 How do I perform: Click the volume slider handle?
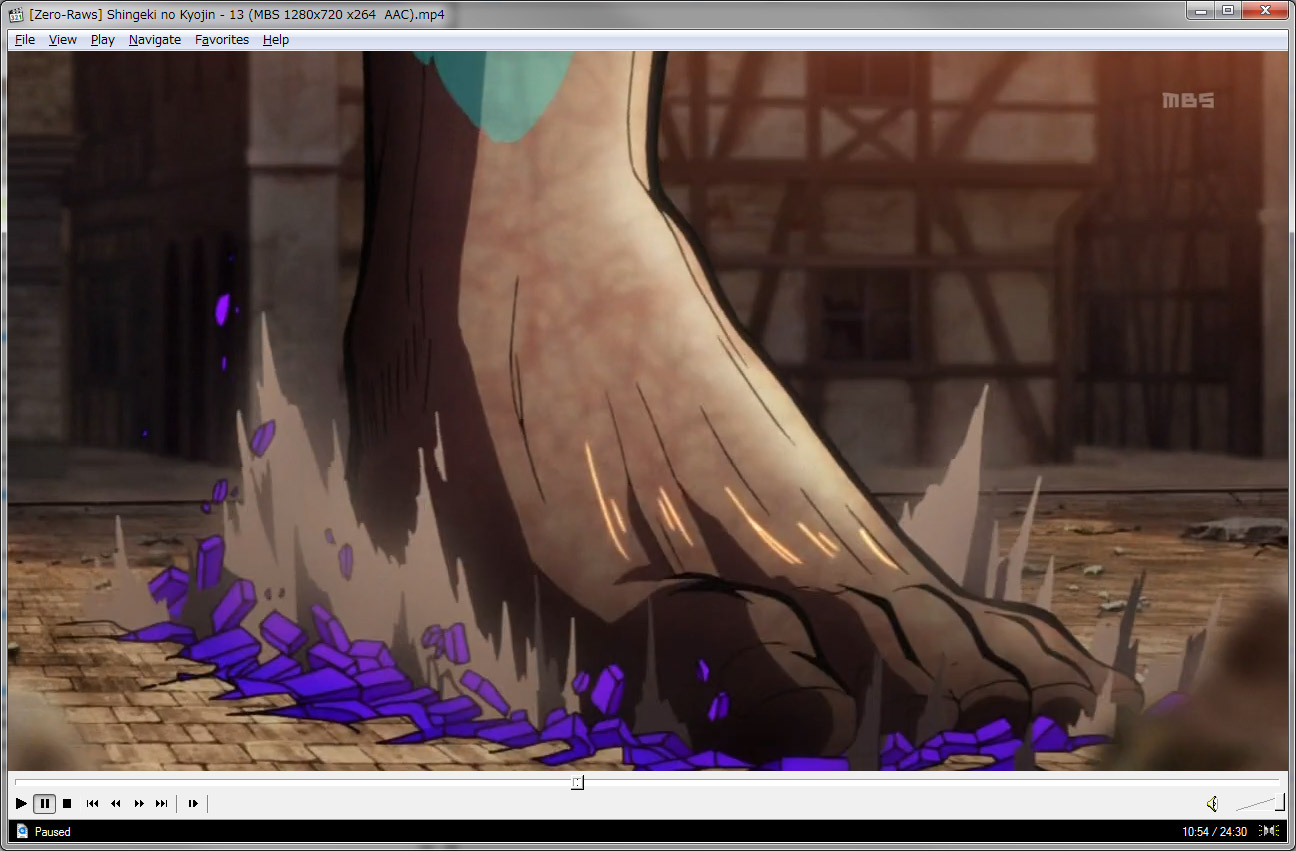(x=1279, y=802)
